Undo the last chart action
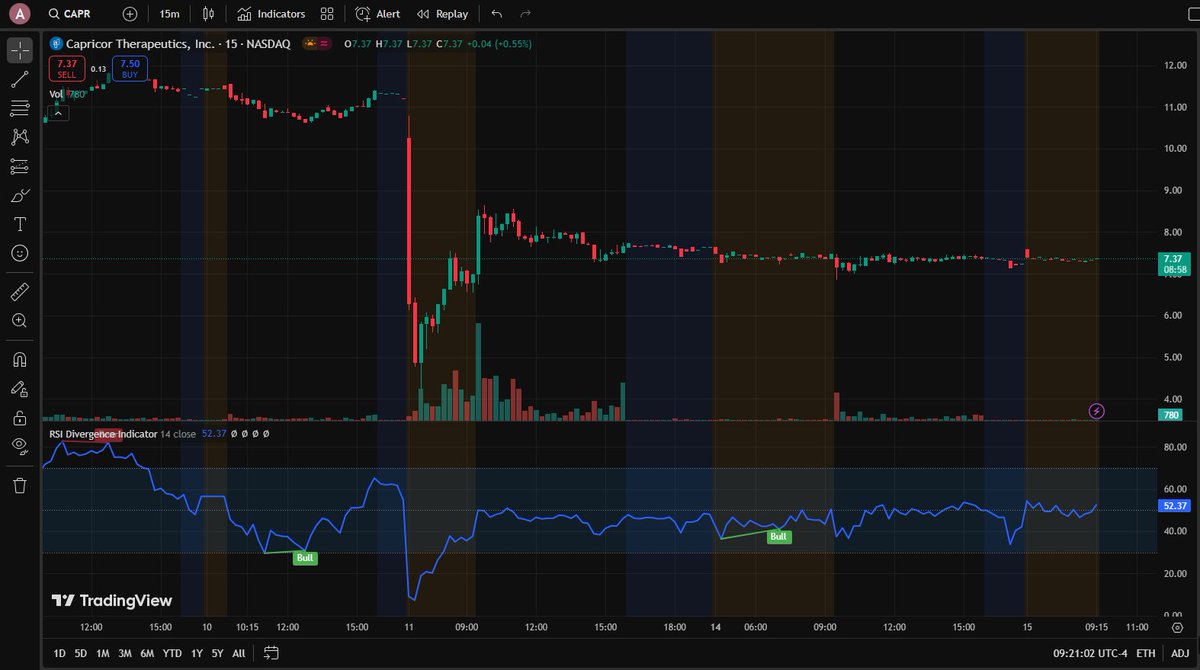Image resolution: width=1200 pixels, height=670 pixels. click(497, 14)
